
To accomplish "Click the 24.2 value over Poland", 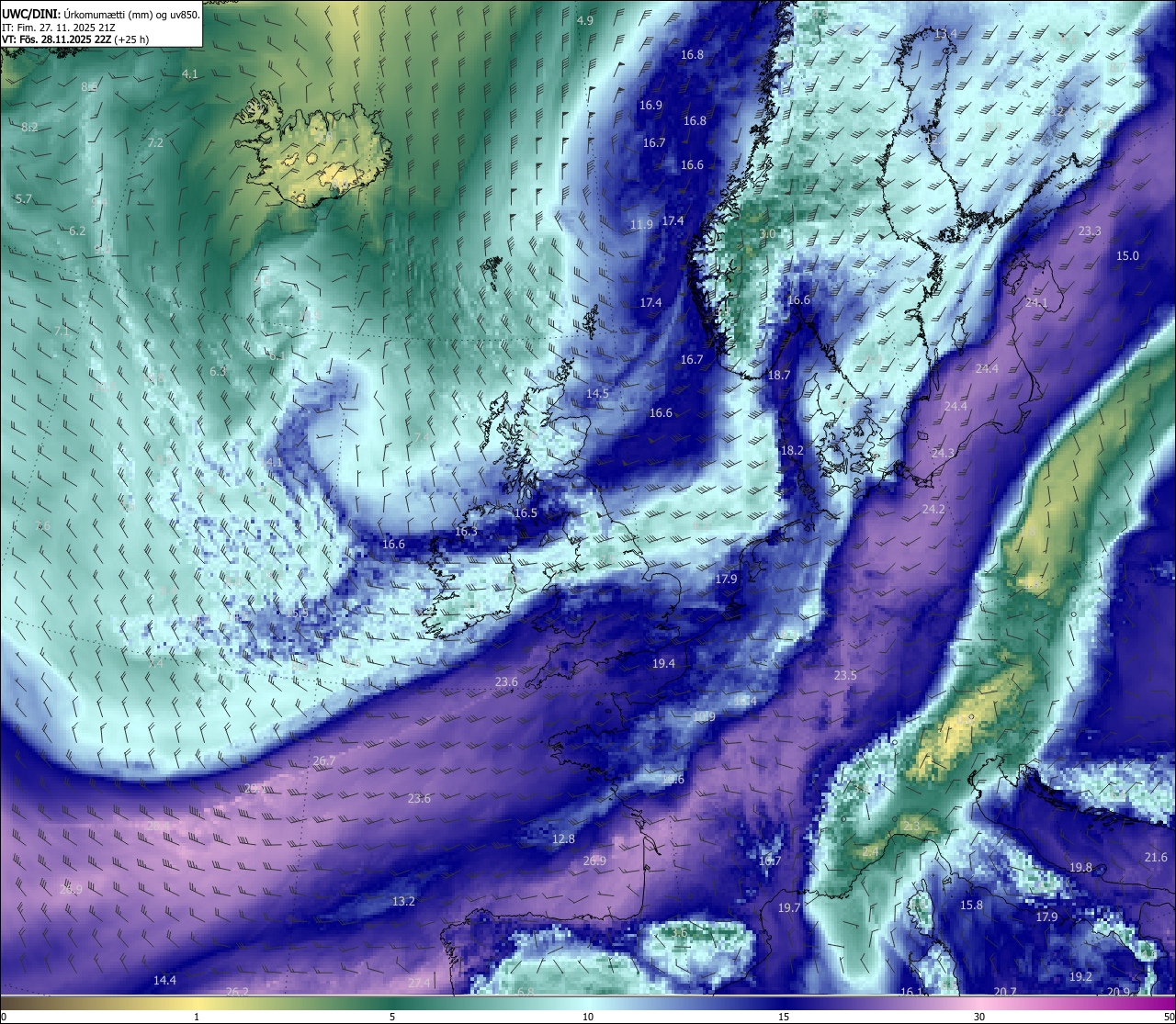I will 933,509.
